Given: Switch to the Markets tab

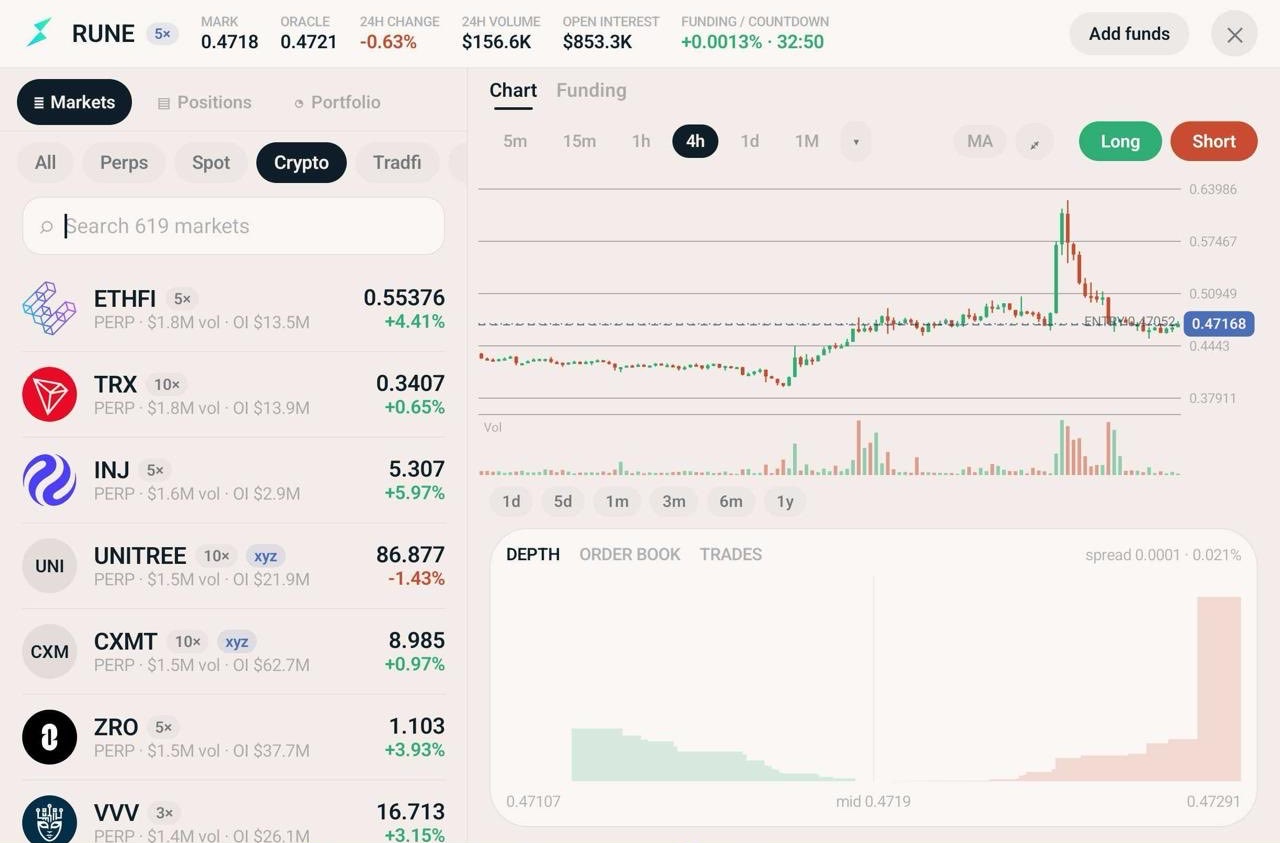Looking at the screenshot, I should pyautogui.click(x=74, y=102).
